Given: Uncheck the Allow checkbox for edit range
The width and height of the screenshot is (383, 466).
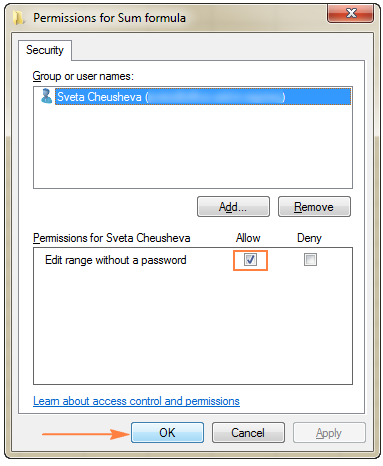Looking at the screenshot, I should 250,259.
